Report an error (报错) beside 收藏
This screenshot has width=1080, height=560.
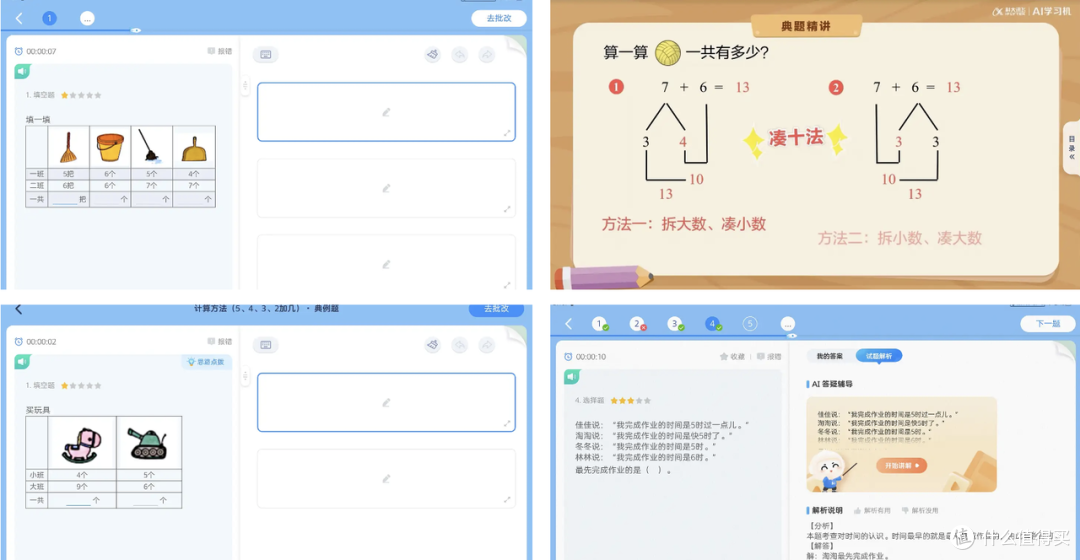click(769, 357)
